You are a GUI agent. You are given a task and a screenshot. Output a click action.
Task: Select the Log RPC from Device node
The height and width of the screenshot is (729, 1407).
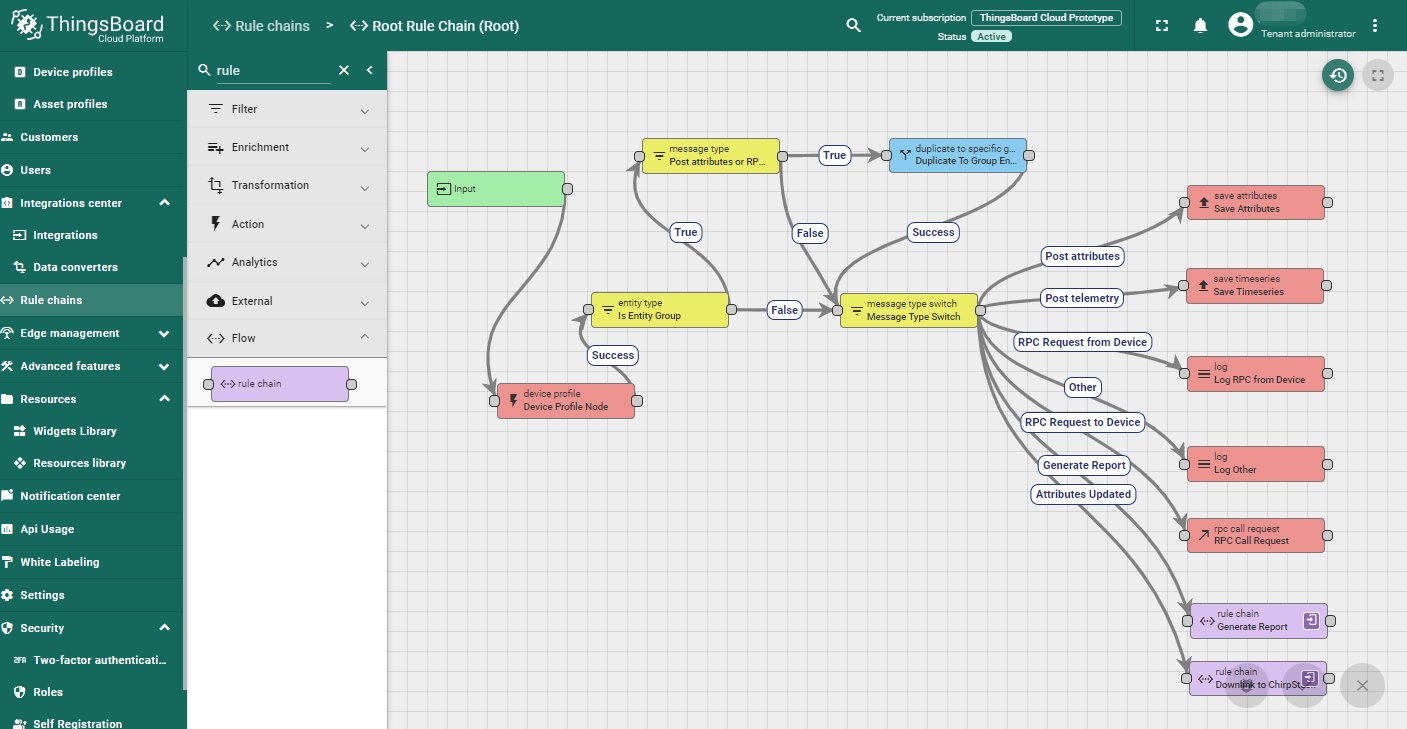1255,373
